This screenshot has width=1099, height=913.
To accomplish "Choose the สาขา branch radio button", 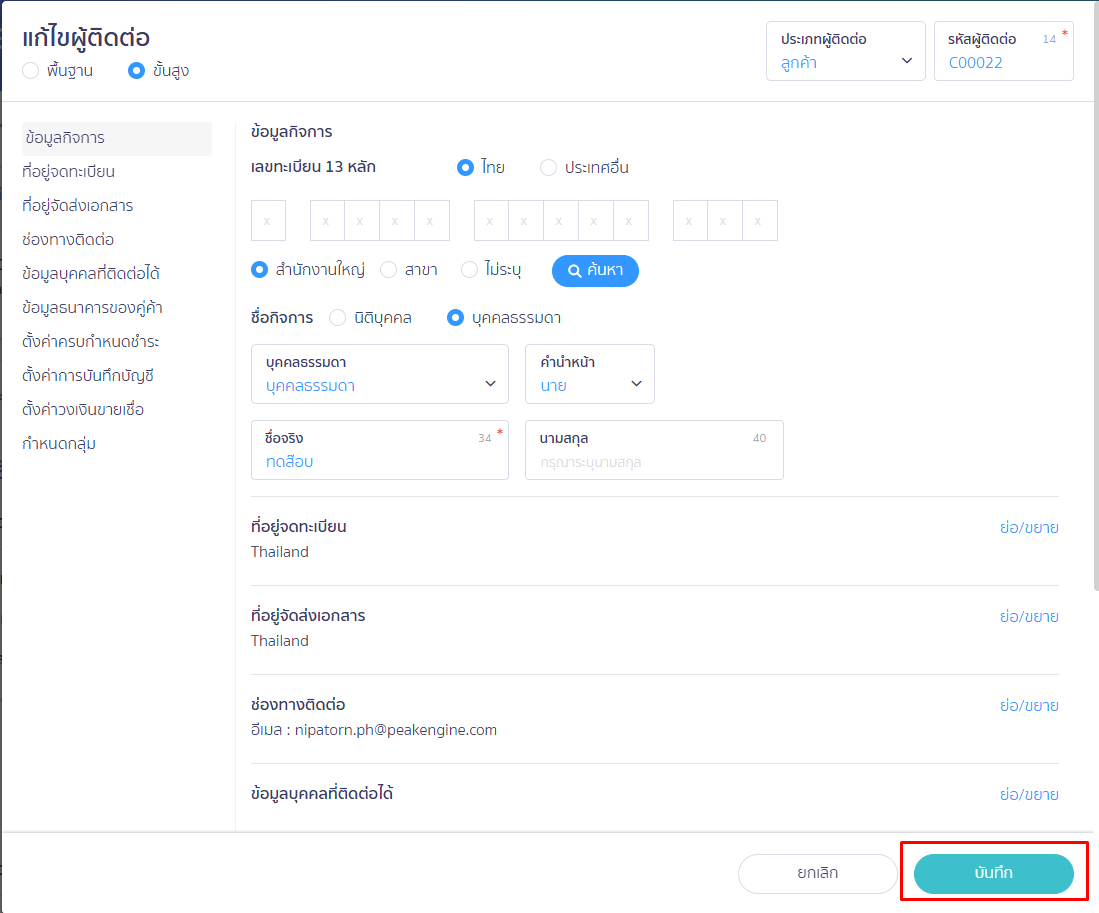I will coord(389,270).
